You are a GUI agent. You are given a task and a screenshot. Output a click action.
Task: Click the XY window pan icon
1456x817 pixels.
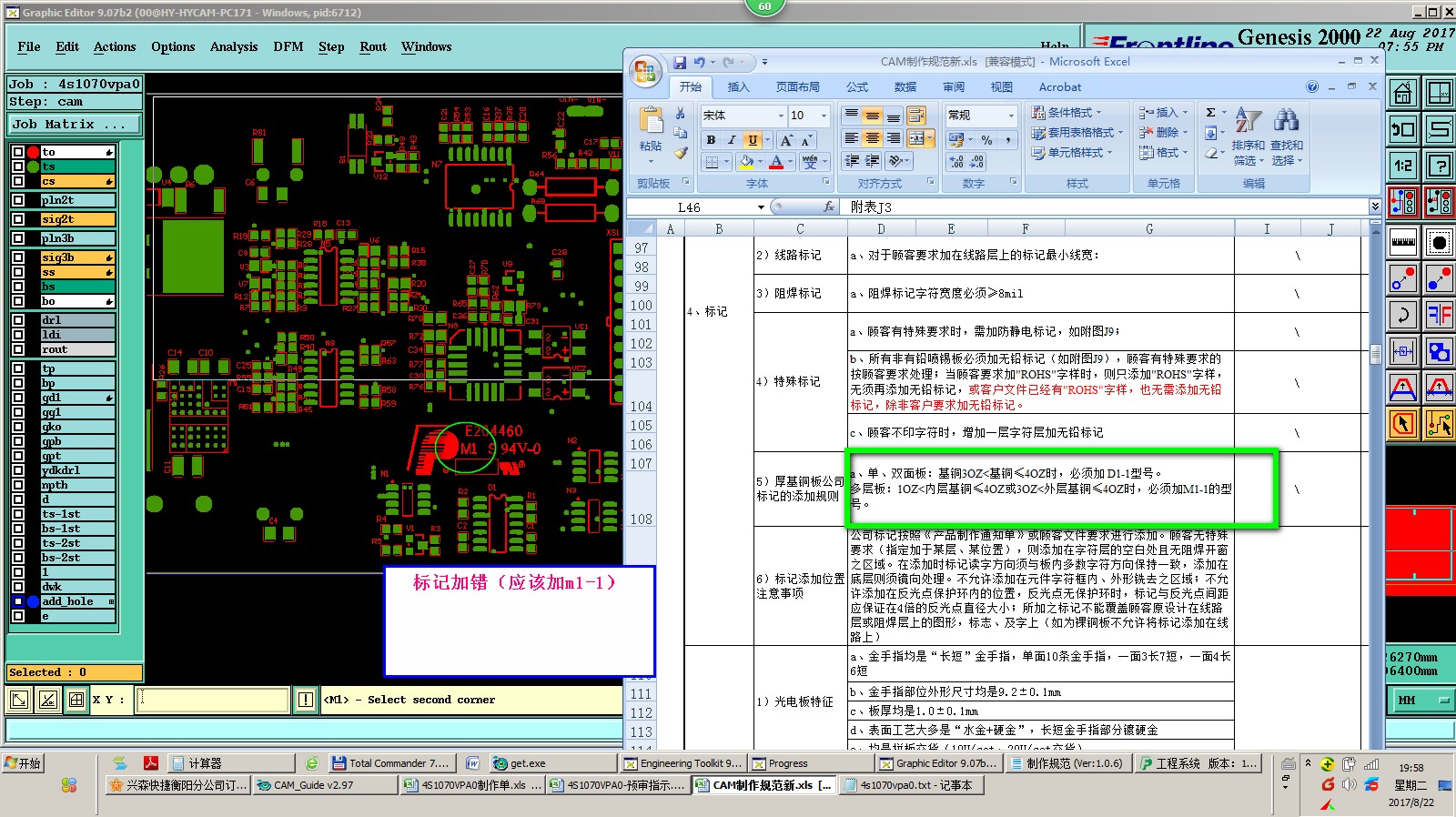(x=1439, y=93)
